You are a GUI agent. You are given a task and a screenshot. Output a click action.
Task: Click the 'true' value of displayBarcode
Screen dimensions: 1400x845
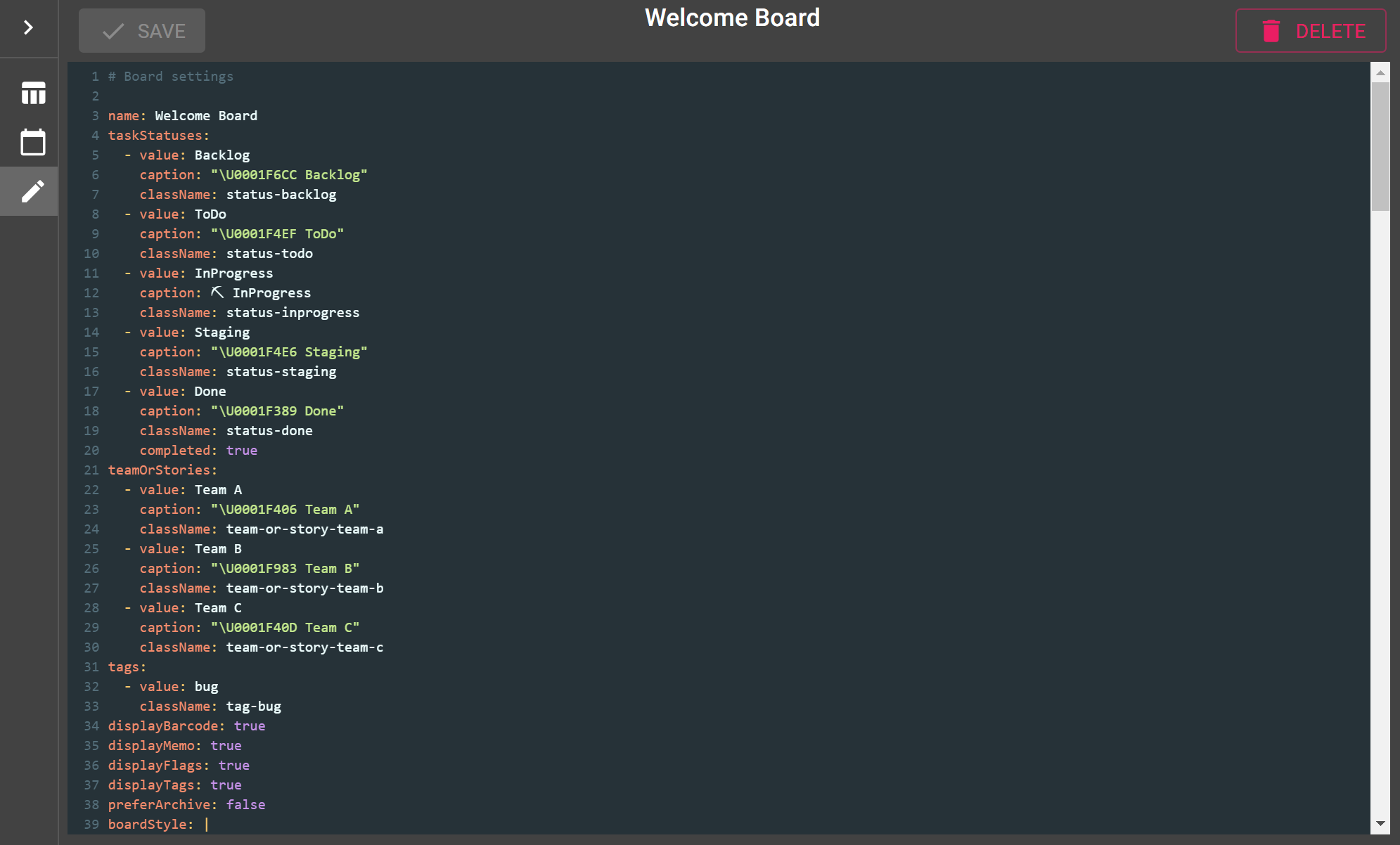tap(249, 725)
